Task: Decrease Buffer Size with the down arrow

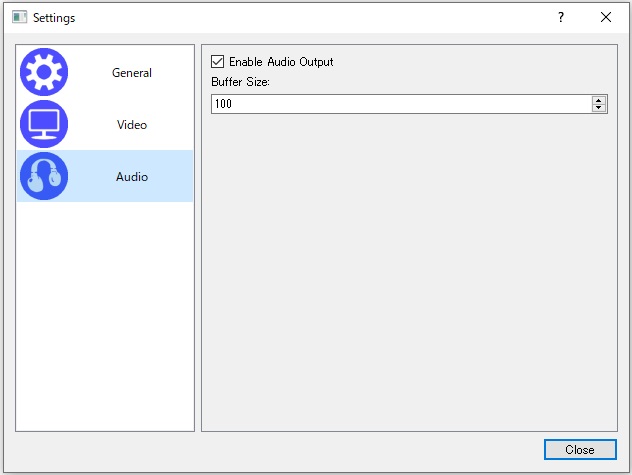Action: [599, 108]
